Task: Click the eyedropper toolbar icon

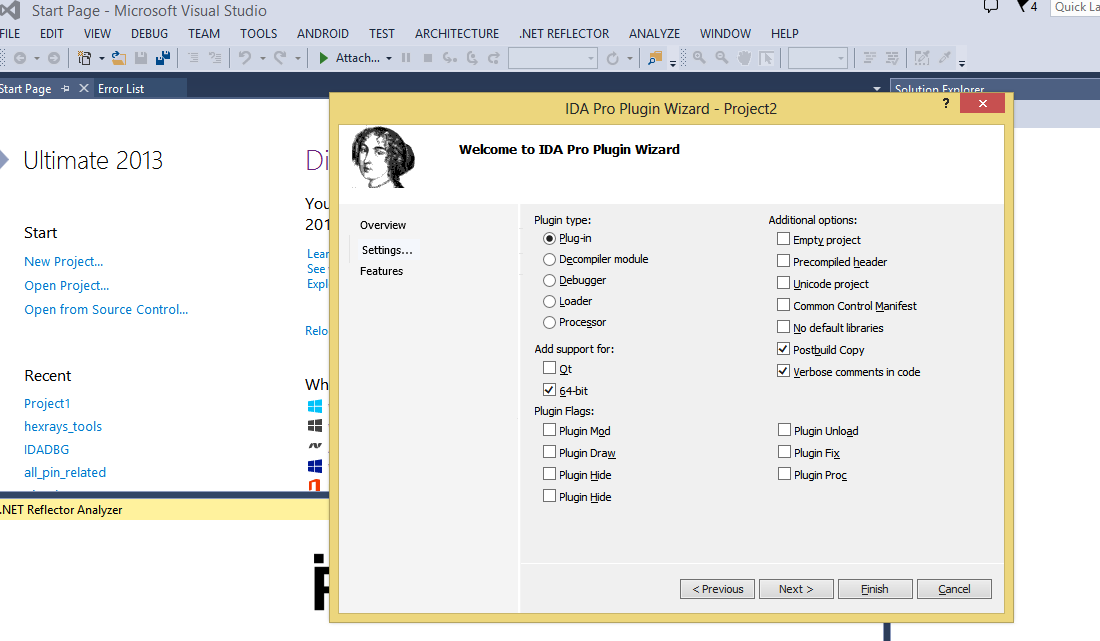Action: (945, 58)
